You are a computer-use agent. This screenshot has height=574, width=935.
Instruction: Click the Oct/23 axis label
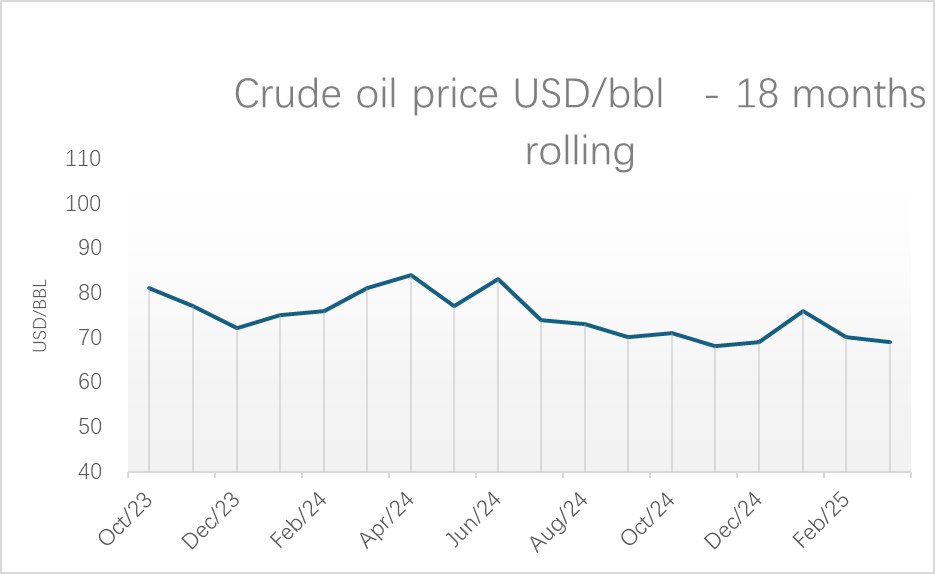click(126, 520)
